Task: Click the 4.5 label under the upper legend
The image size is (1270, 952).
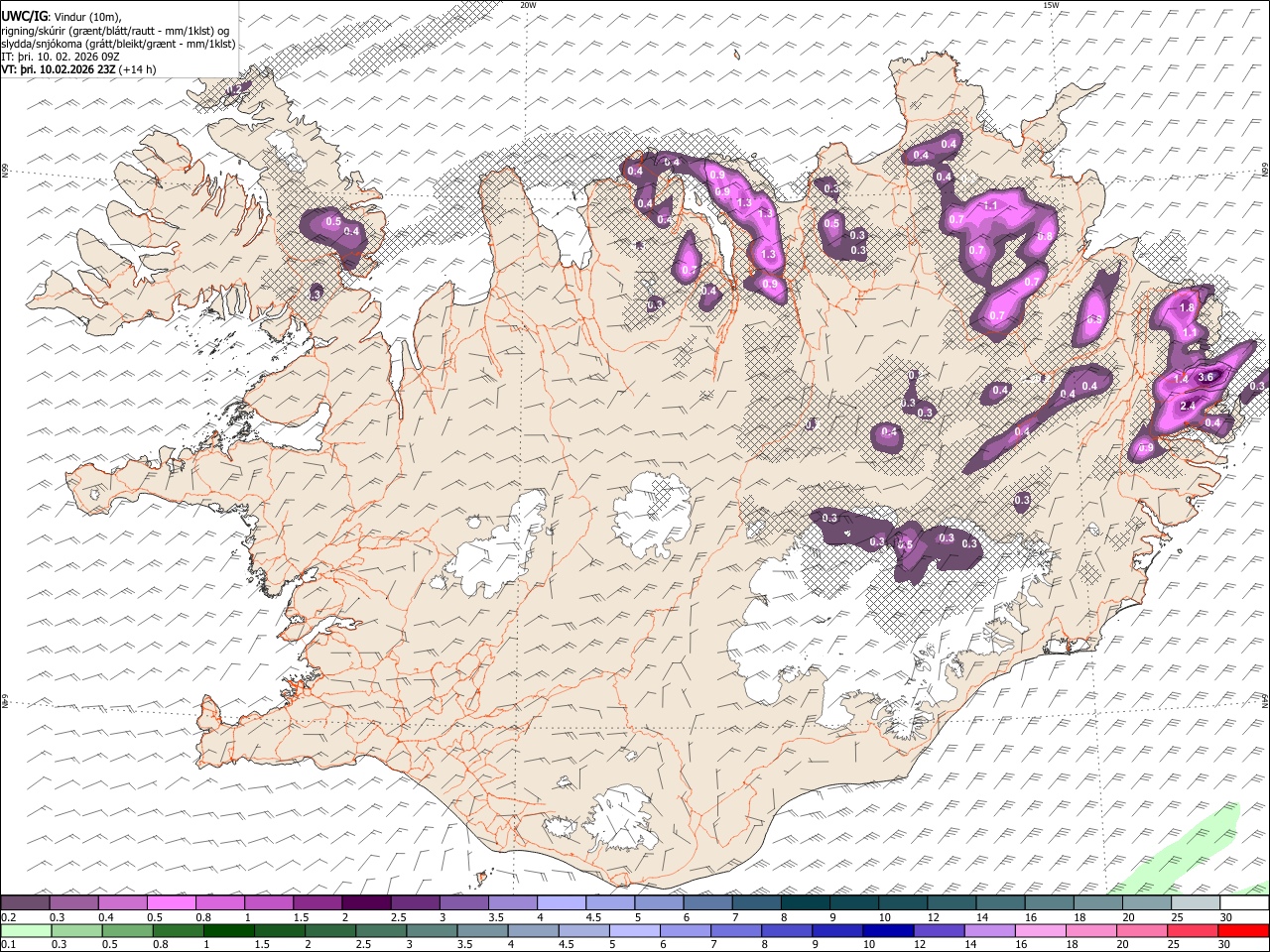Action: (593, 917)
